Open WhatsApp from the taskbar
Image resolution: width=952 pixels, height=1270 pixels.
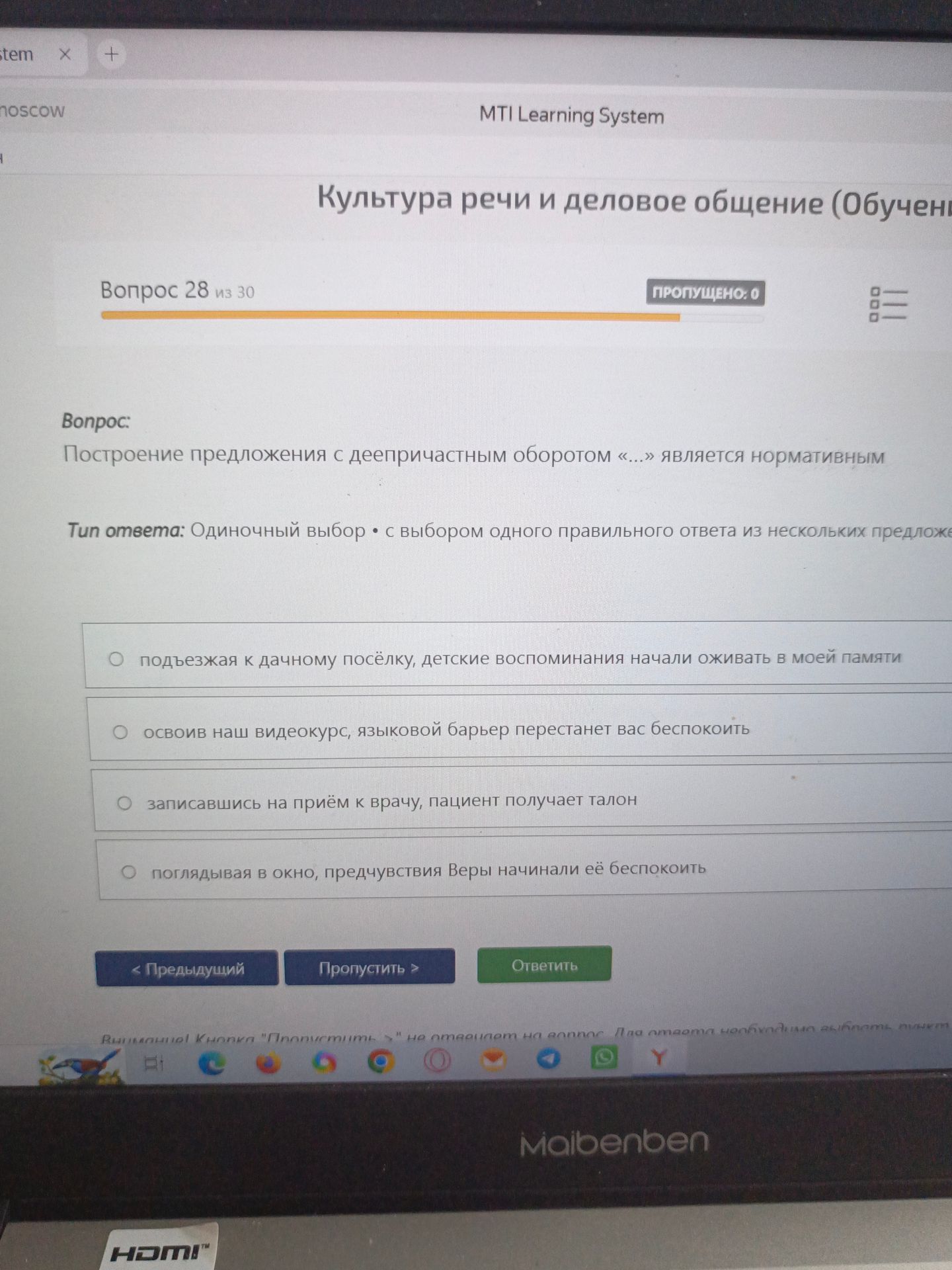click(x=604, y=1057)
